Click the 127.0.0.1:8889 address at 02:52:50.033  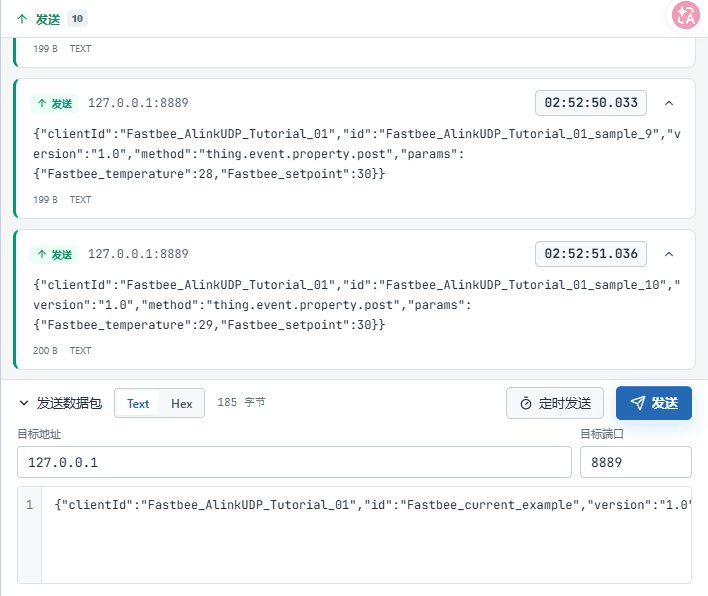tap(138, 103)
